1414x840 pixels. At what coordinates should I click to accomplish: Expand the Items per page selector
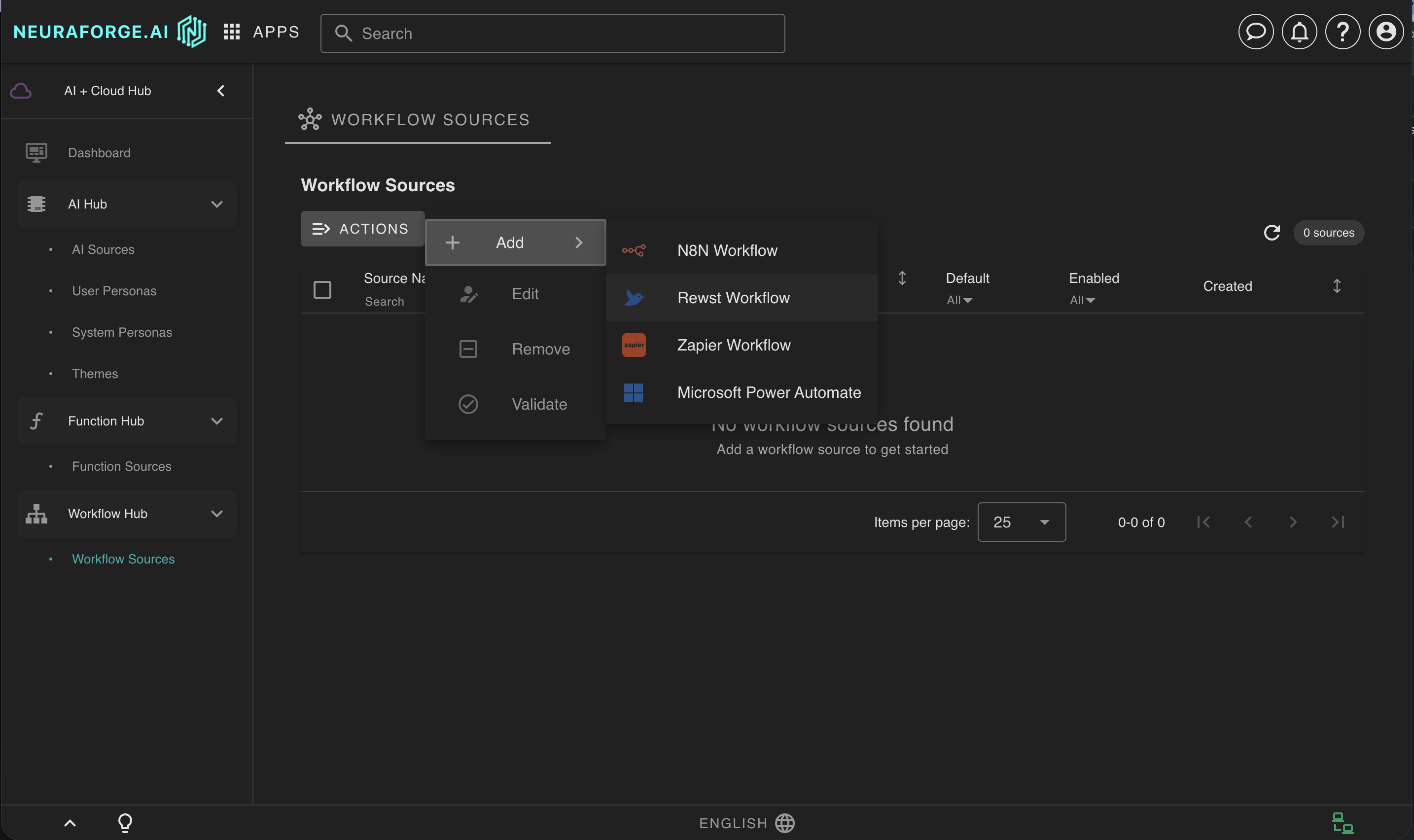(1022, 522)
